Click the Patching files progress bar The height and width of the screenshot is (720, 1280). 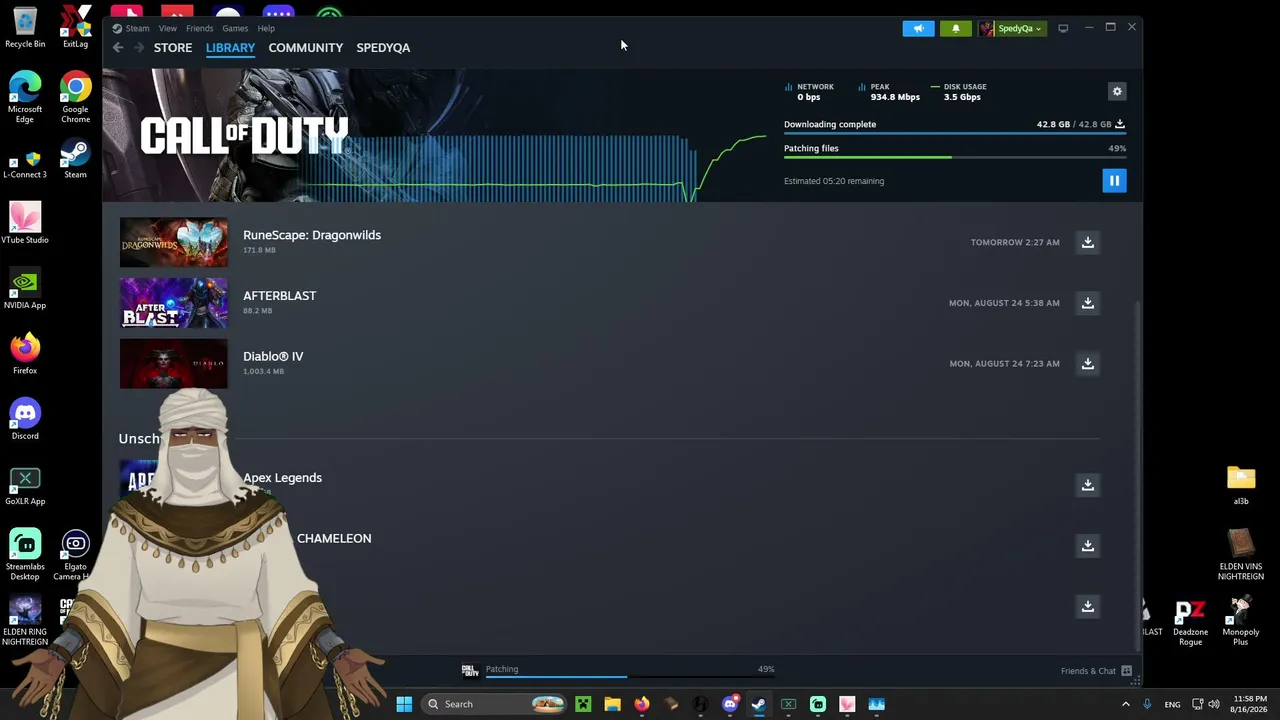[955, 158]
